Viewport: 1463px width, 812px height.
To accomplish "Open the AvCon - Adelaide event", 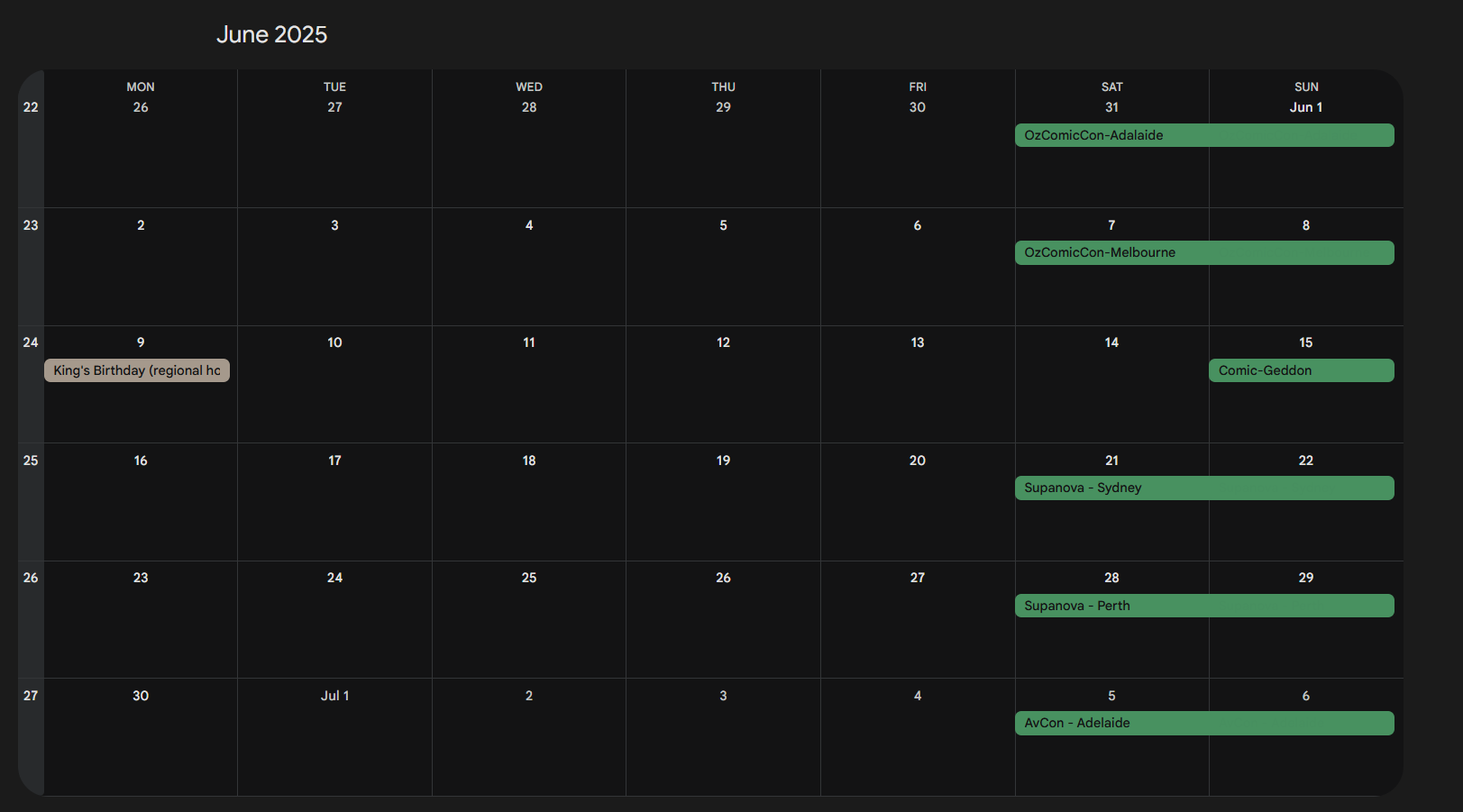I will tap(1203, 723).
